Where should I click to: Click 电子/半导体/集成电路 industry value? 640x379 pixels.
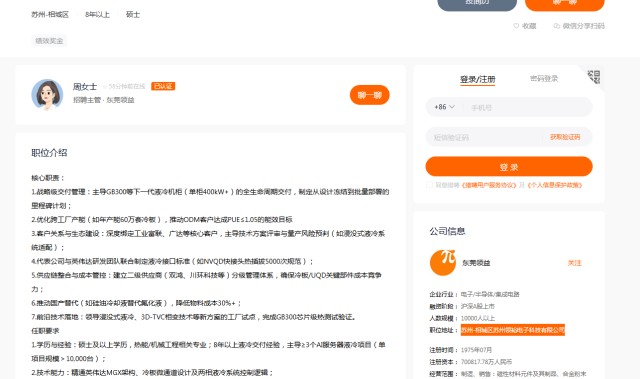490,294
